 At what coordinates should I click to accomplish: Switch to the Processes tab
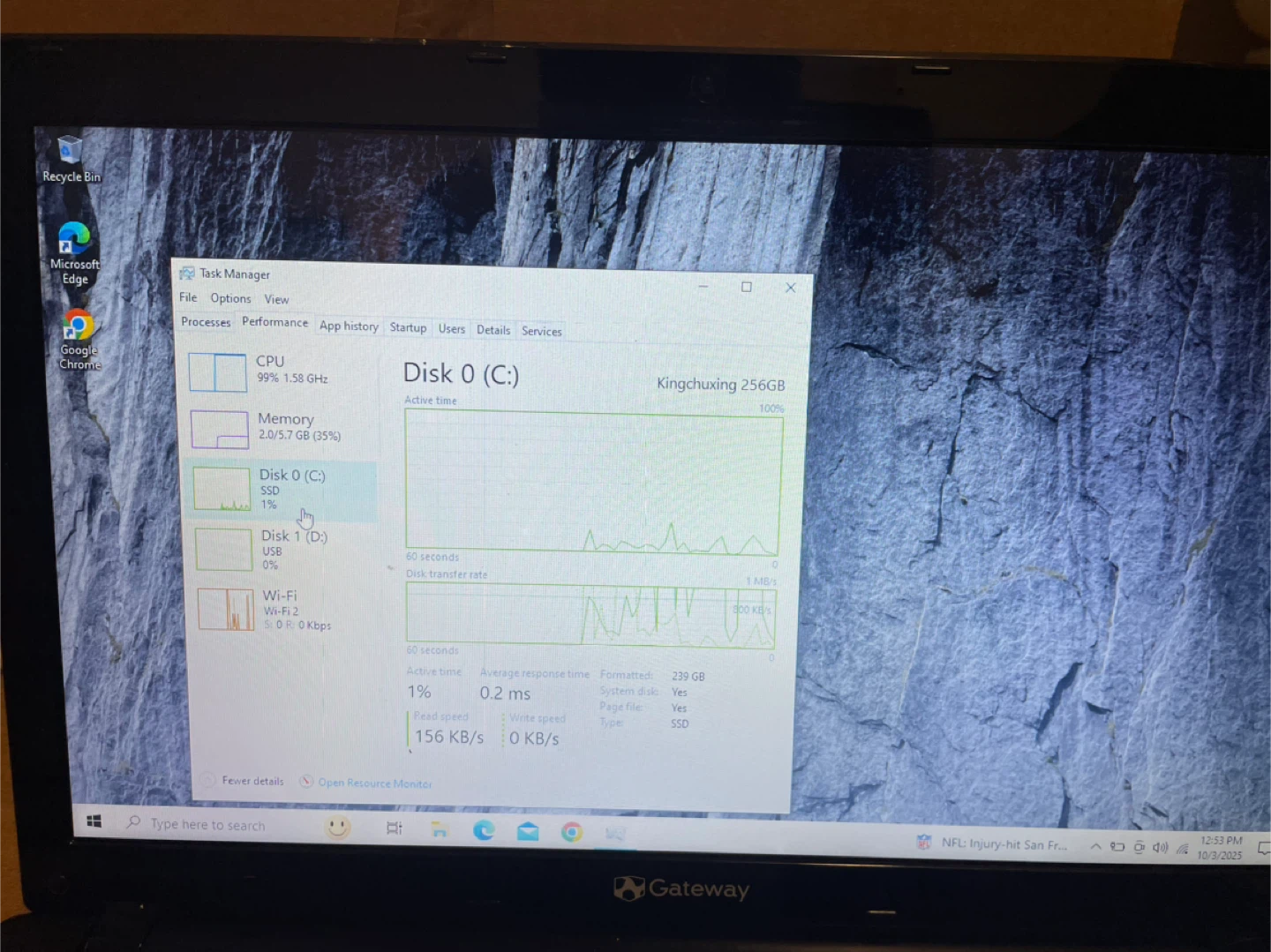206,322
